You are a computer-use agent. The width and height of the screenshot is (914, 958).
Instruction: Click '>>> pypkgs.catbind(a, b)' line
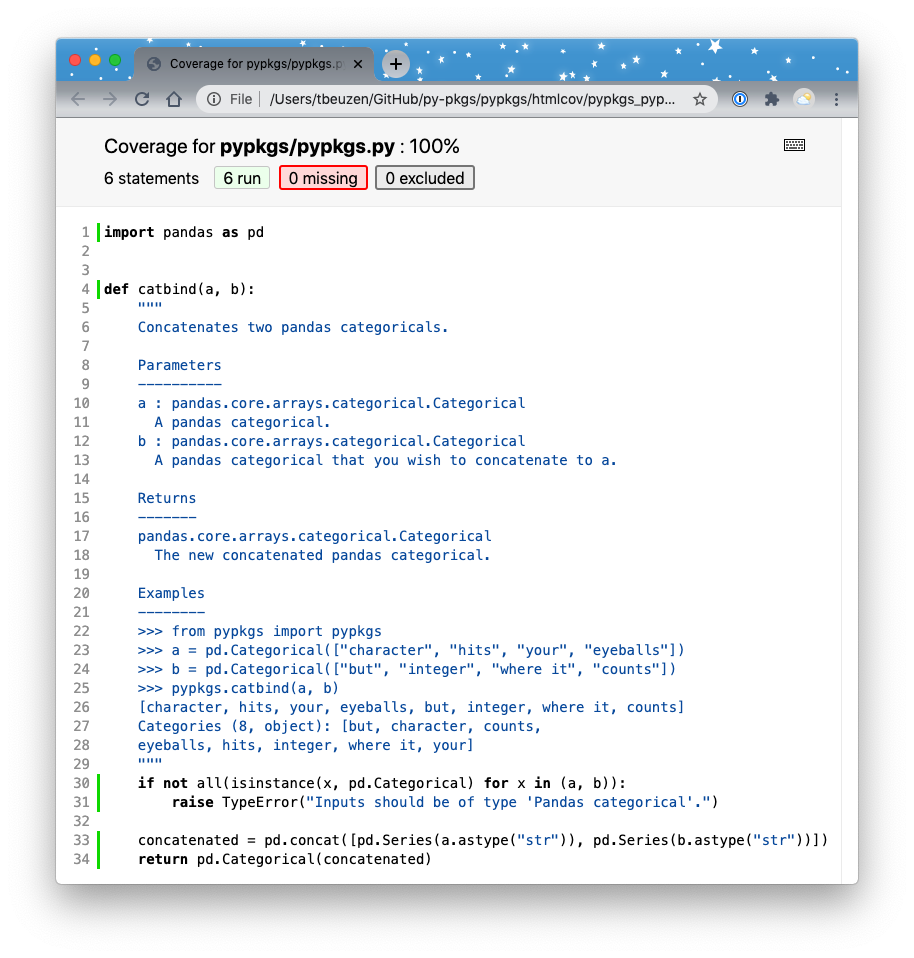point(238,689)
